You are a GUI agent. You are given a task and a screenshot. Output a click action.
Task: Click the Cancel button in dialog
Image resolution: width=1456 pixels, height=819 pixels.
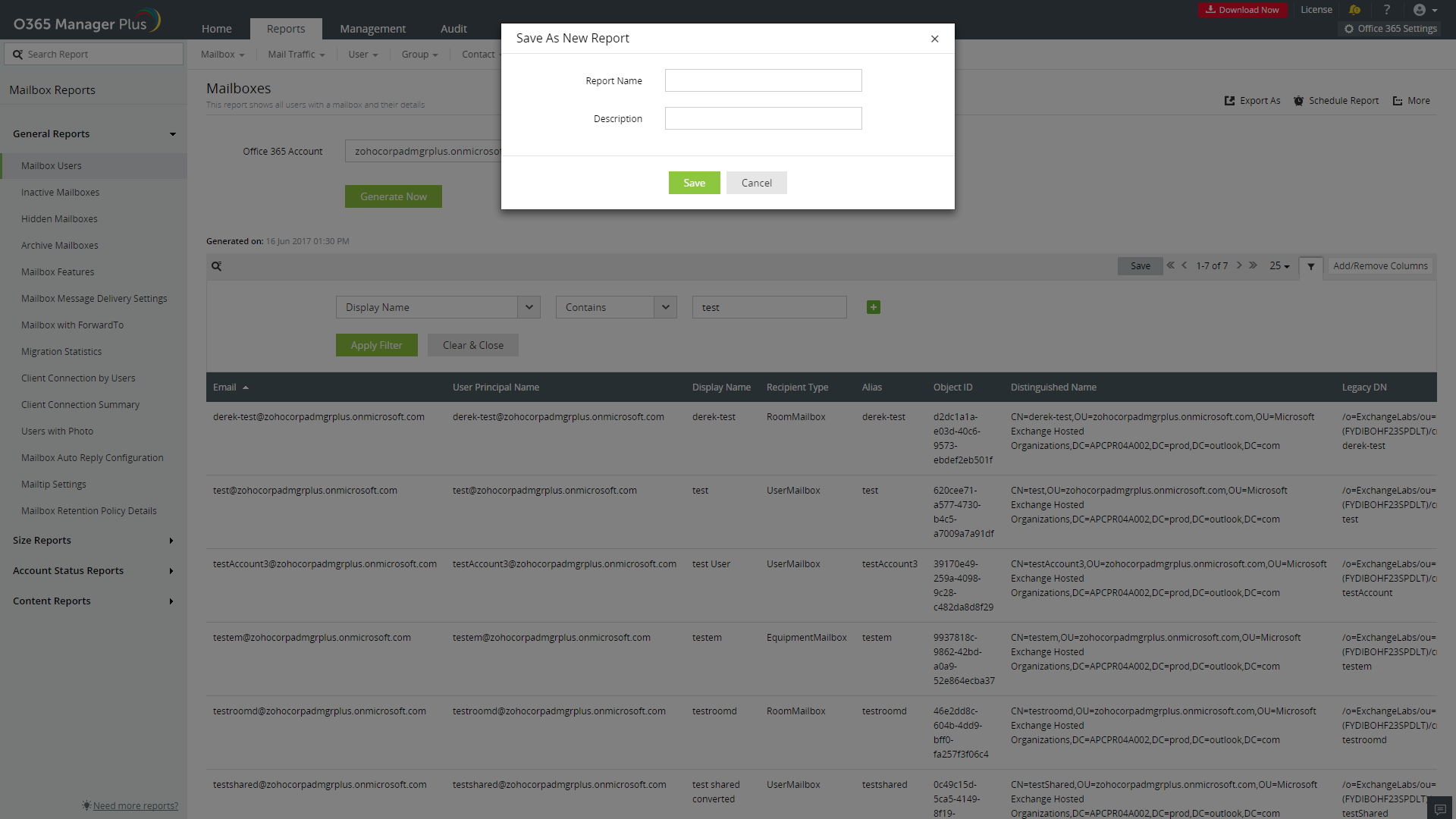[756, 183]
